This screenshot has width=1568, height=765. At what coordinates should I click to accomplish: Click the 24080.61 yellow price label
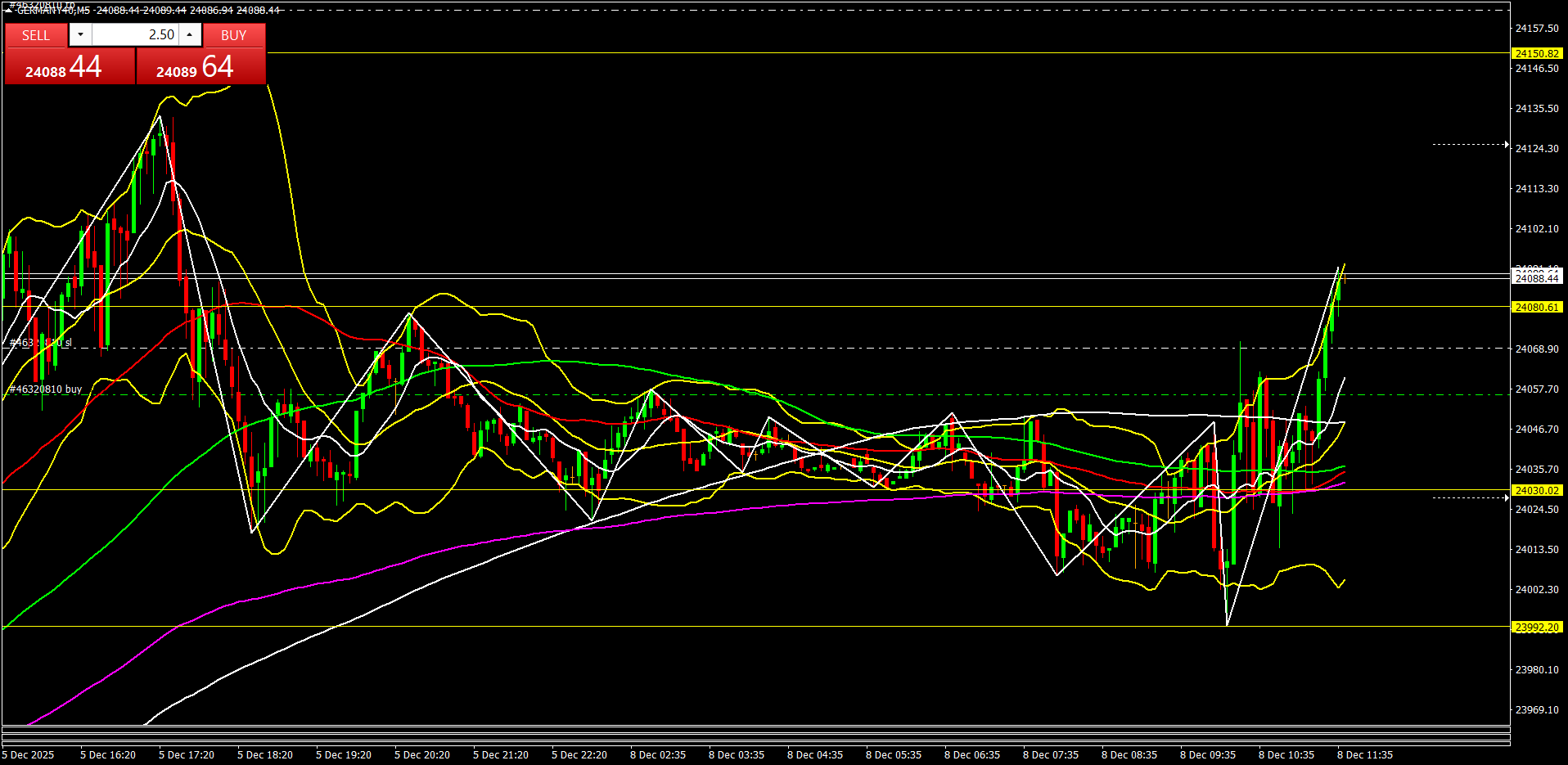tap(1536, 308)
